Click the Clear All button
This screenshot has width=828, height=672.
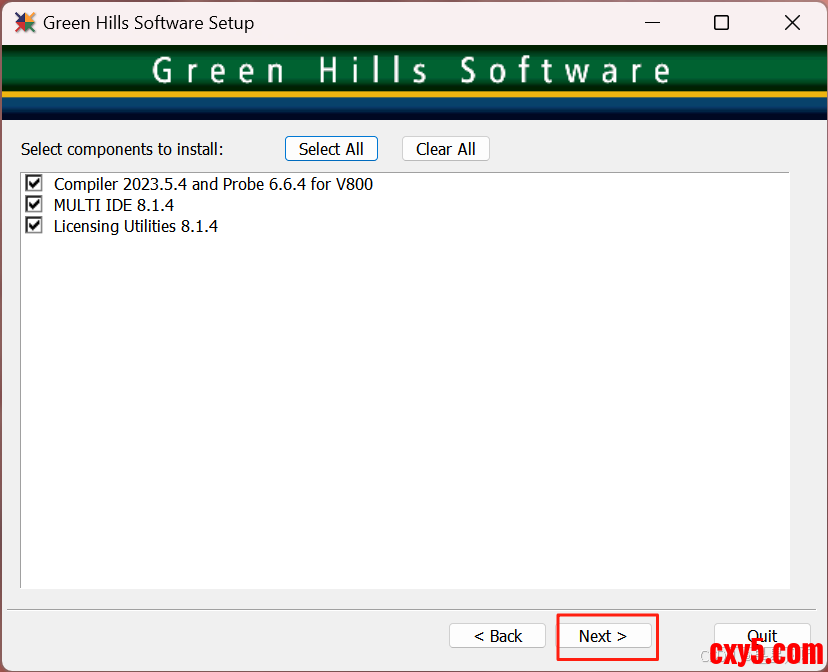click(446, 149)
